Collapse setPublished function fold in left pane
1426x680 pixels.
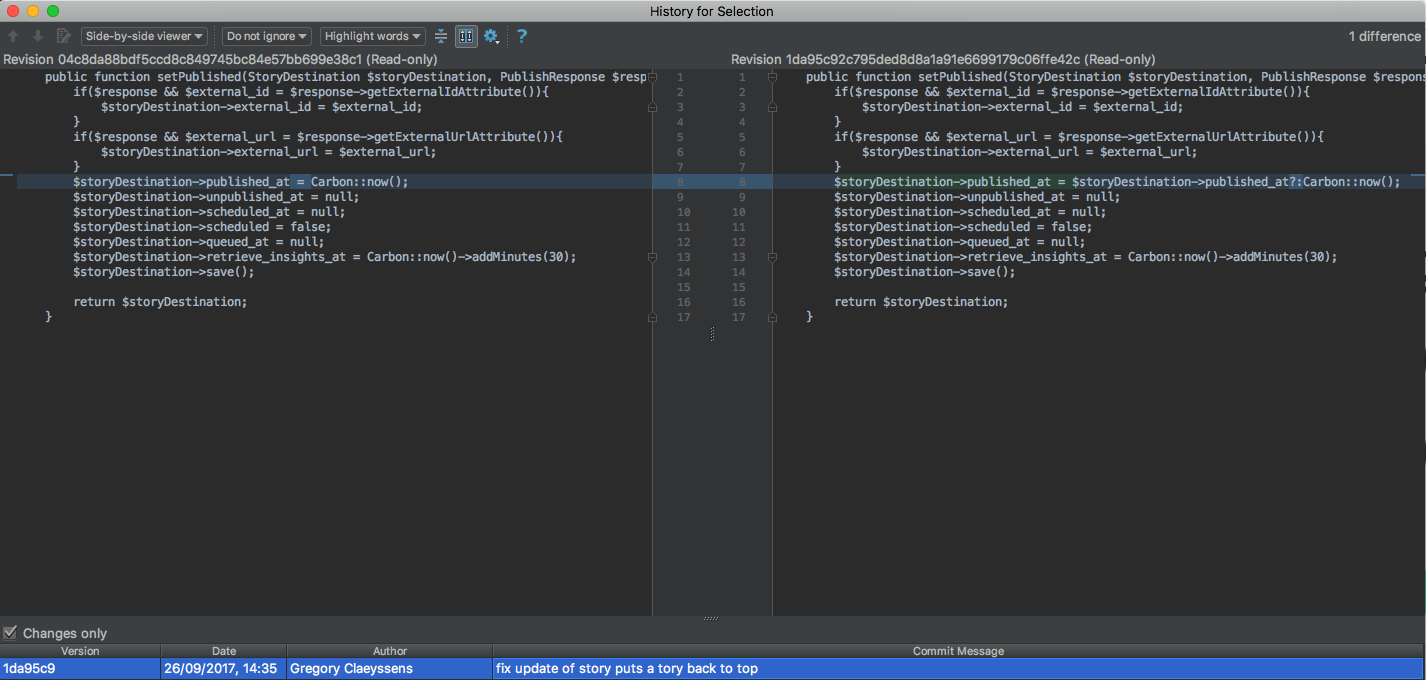652,77
